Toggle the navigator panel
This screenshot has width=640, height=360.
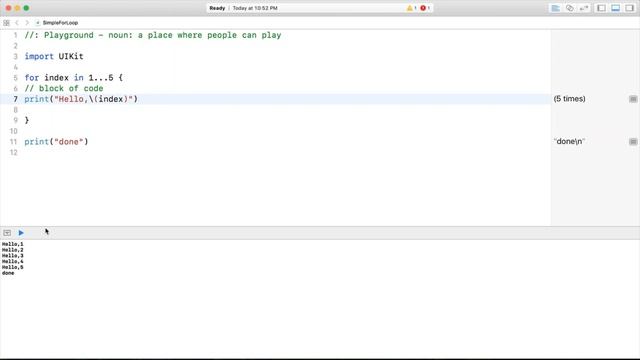[x=601, y=8]
